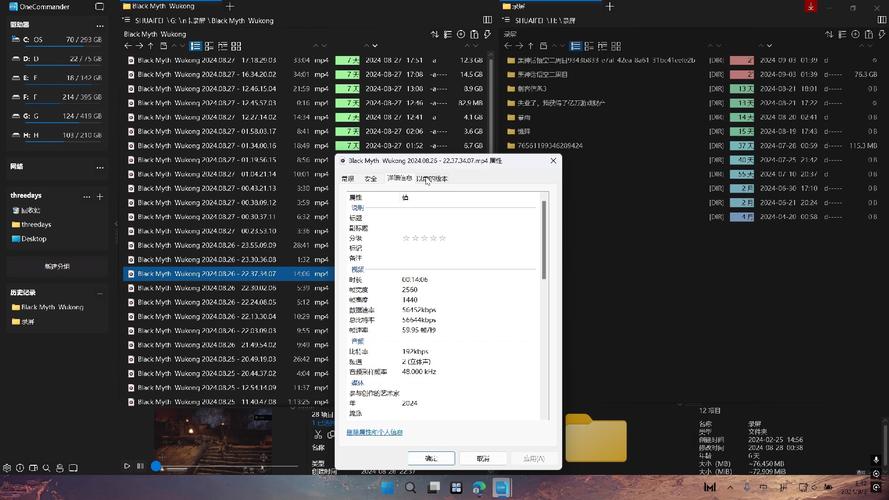Open Black Myth Wukong history entry

point(48,307)
